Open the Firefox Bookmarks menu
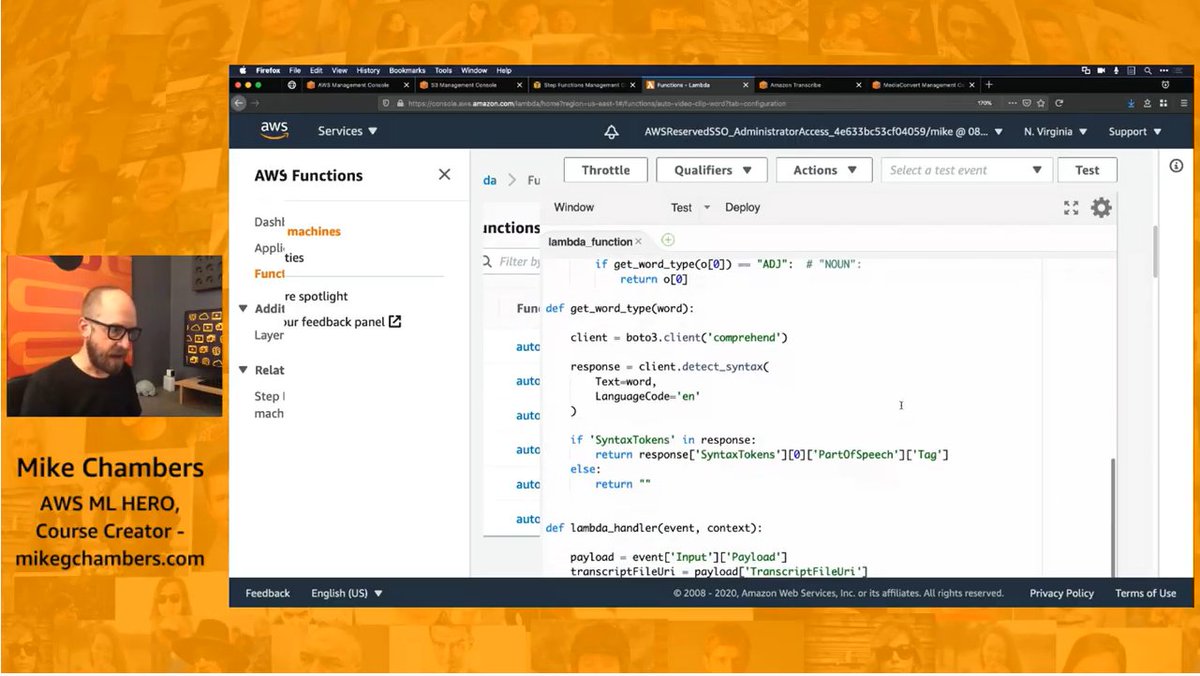The width and height of the screenshot is (1200, 676). (x=407, y=71)
